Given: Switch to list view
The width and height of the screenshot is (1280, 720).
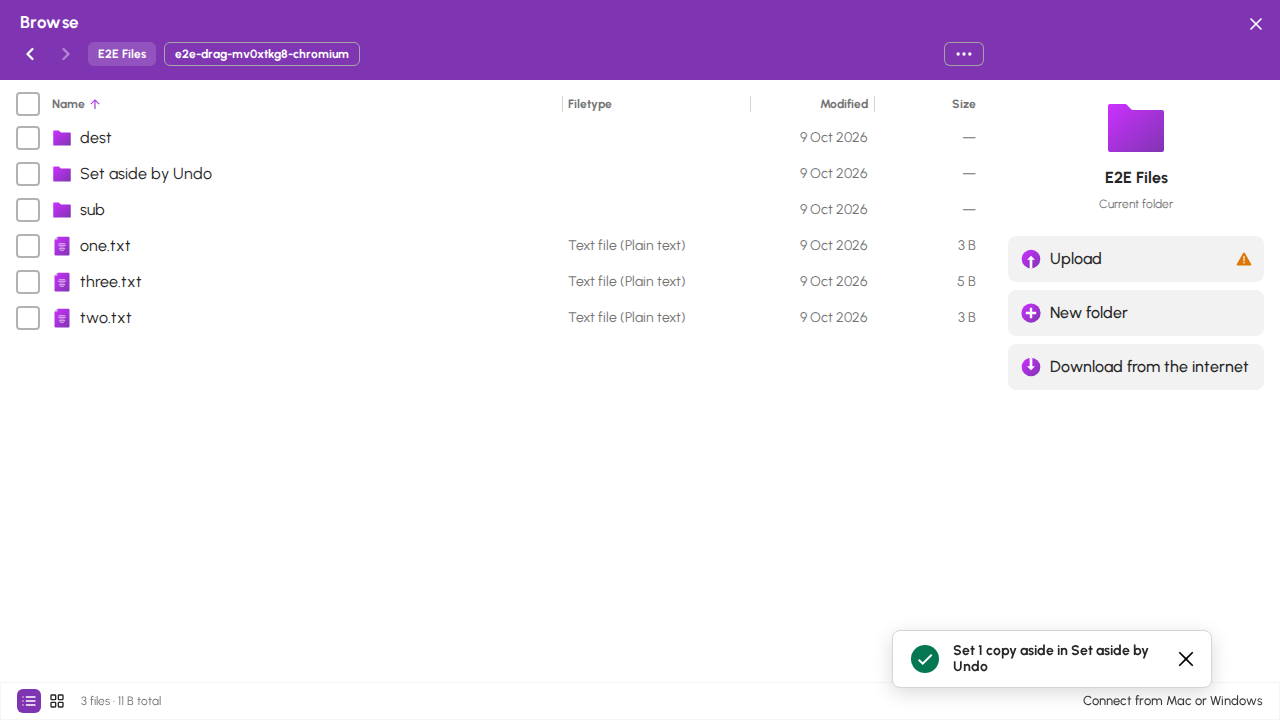Looking at the screenshot, I should coord(29,701).
